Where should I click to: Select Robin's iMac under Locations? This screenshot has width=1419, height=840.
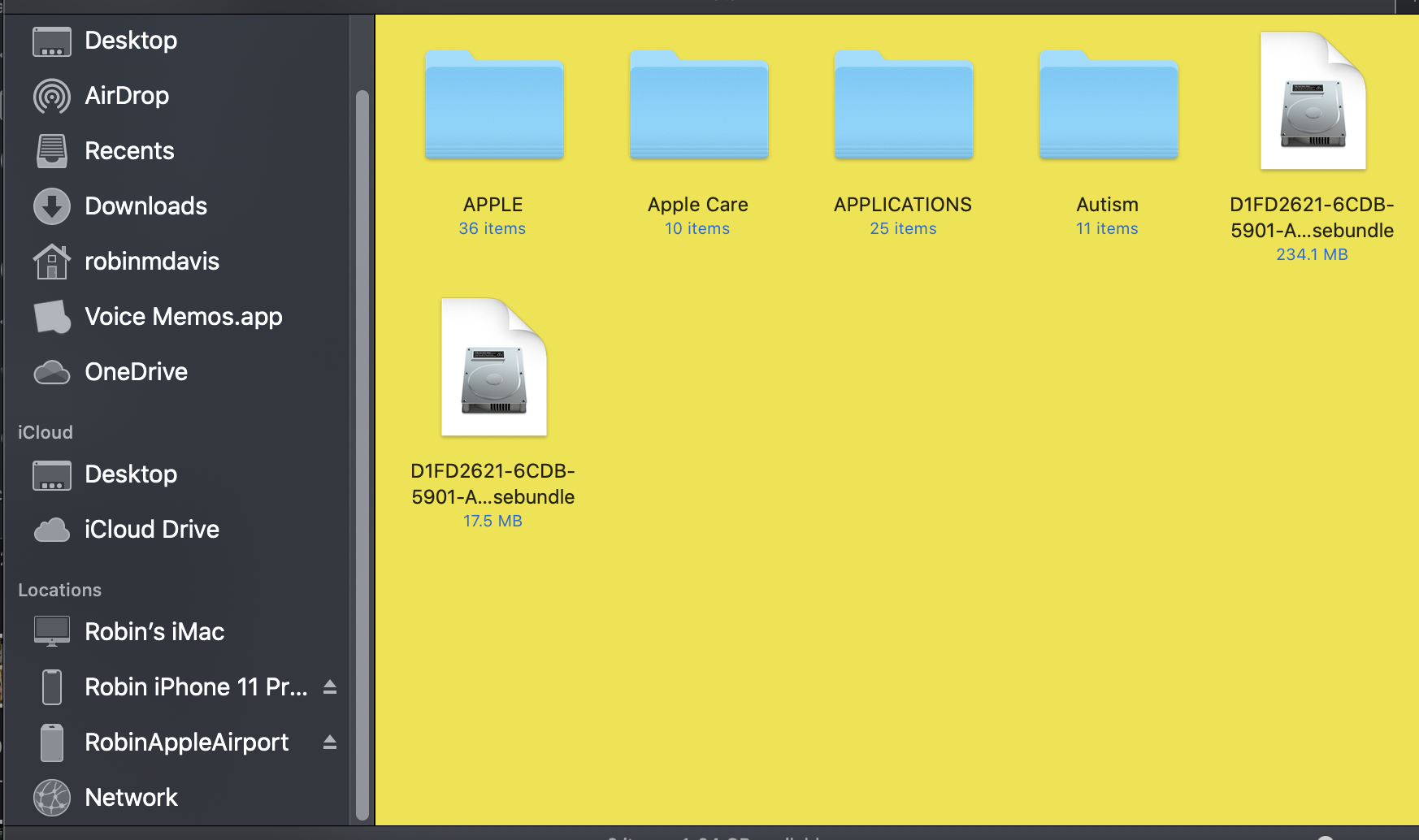tap(154, 631)
